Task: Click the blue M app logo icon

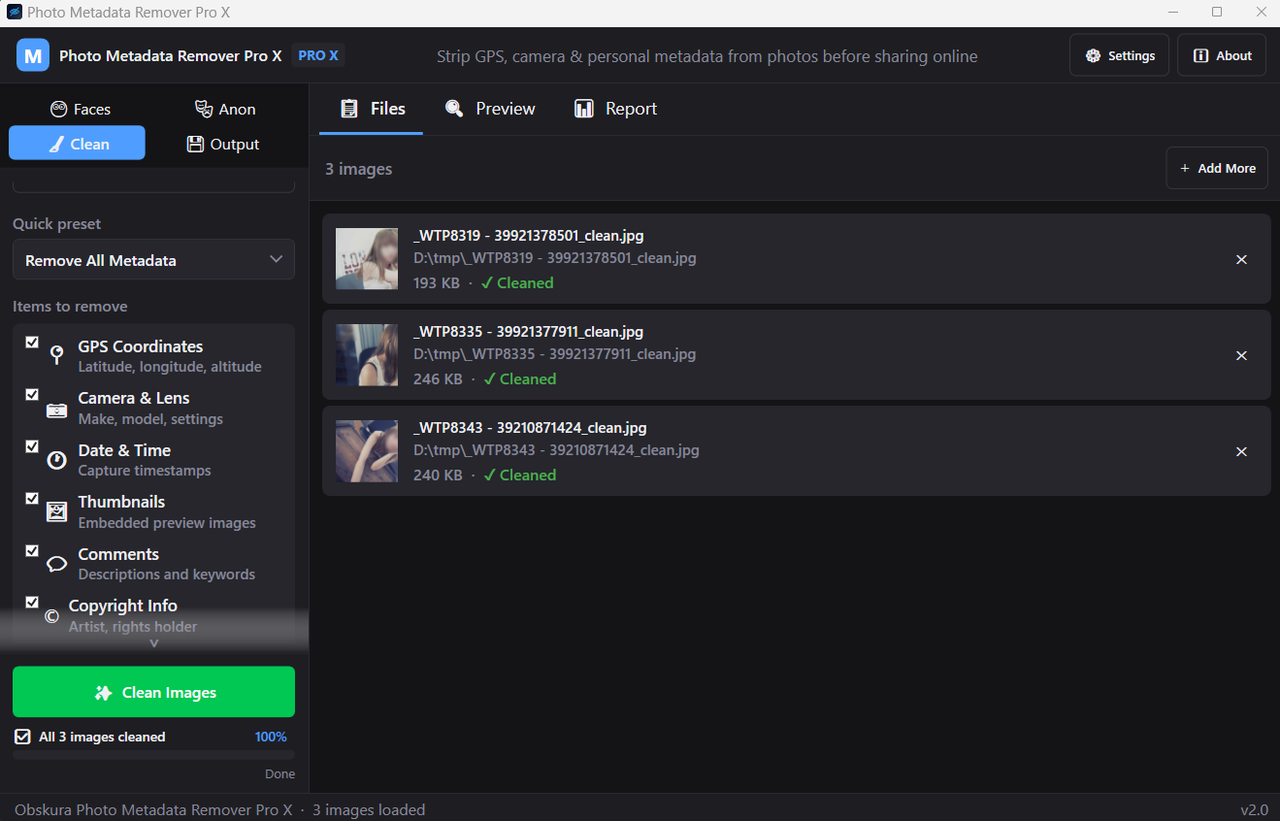Action: [33, 56]
